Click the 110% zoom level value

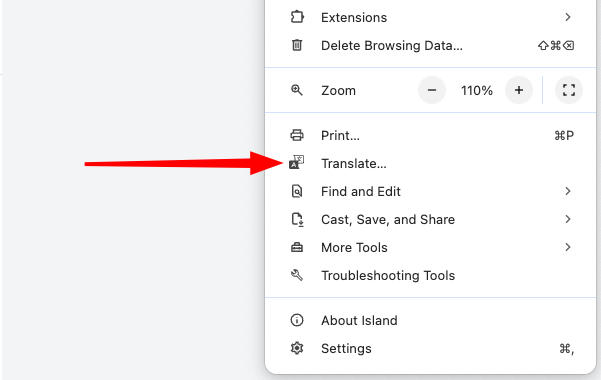click(476, 90)
